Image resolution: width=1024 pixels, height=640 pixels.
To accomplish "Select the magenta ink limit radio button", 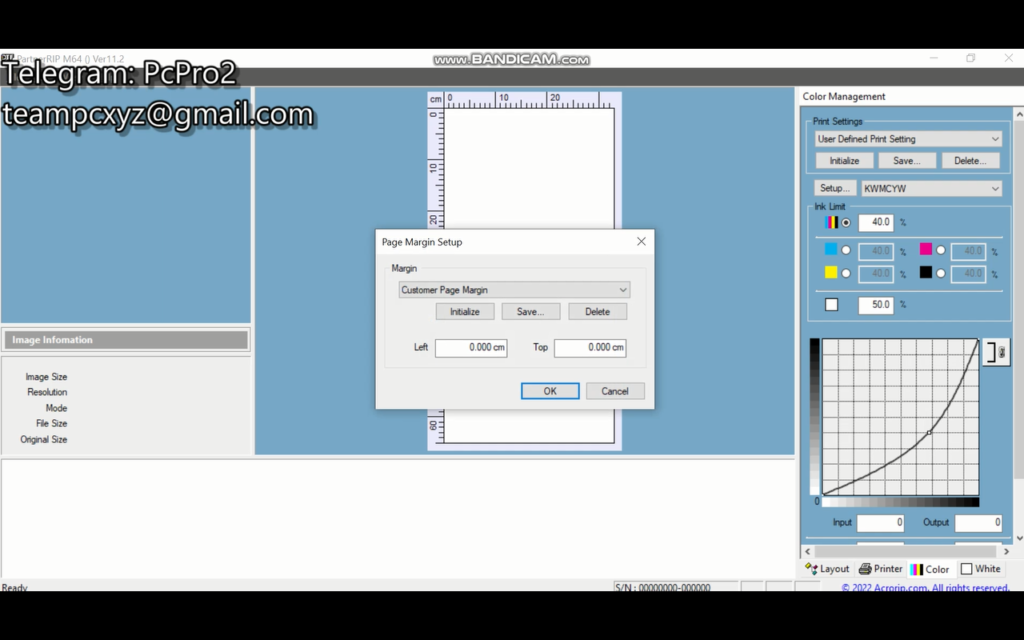I will click(x=940, y=250).
